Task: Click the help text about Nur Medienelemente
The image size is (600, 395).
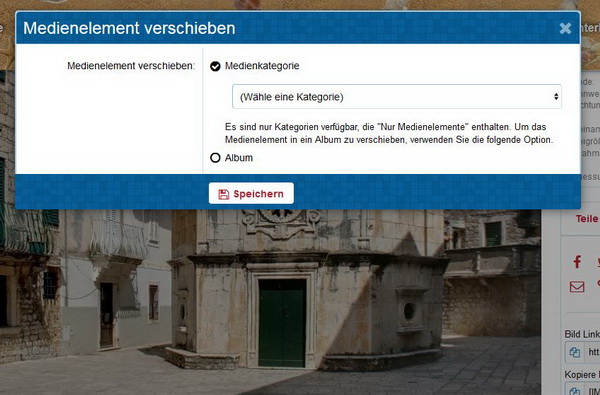Action: (x=389, y=133)
